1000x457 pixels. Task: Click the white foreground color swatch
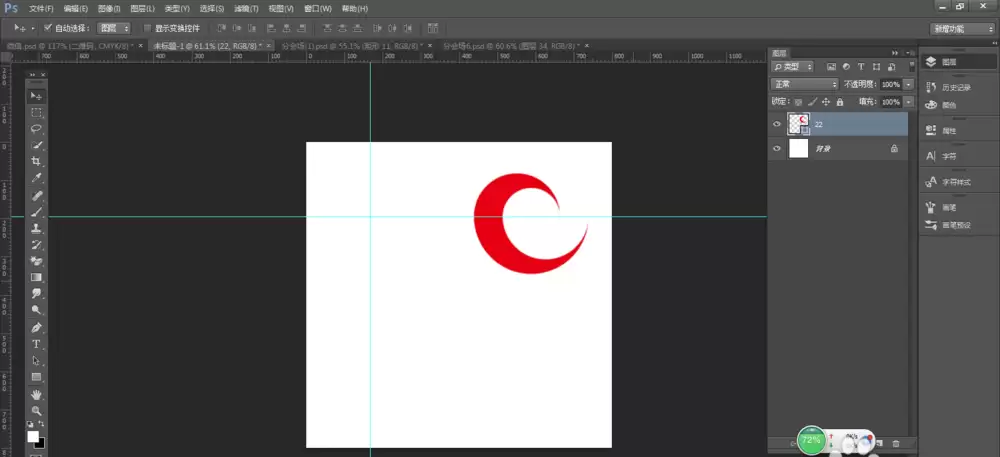[32, 436]
